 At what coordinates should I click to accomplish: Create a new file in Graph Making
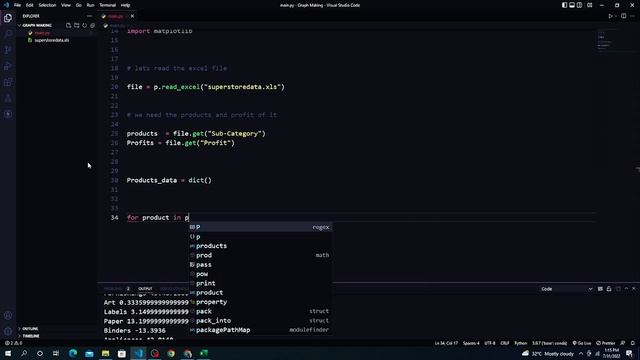[69, 25]
